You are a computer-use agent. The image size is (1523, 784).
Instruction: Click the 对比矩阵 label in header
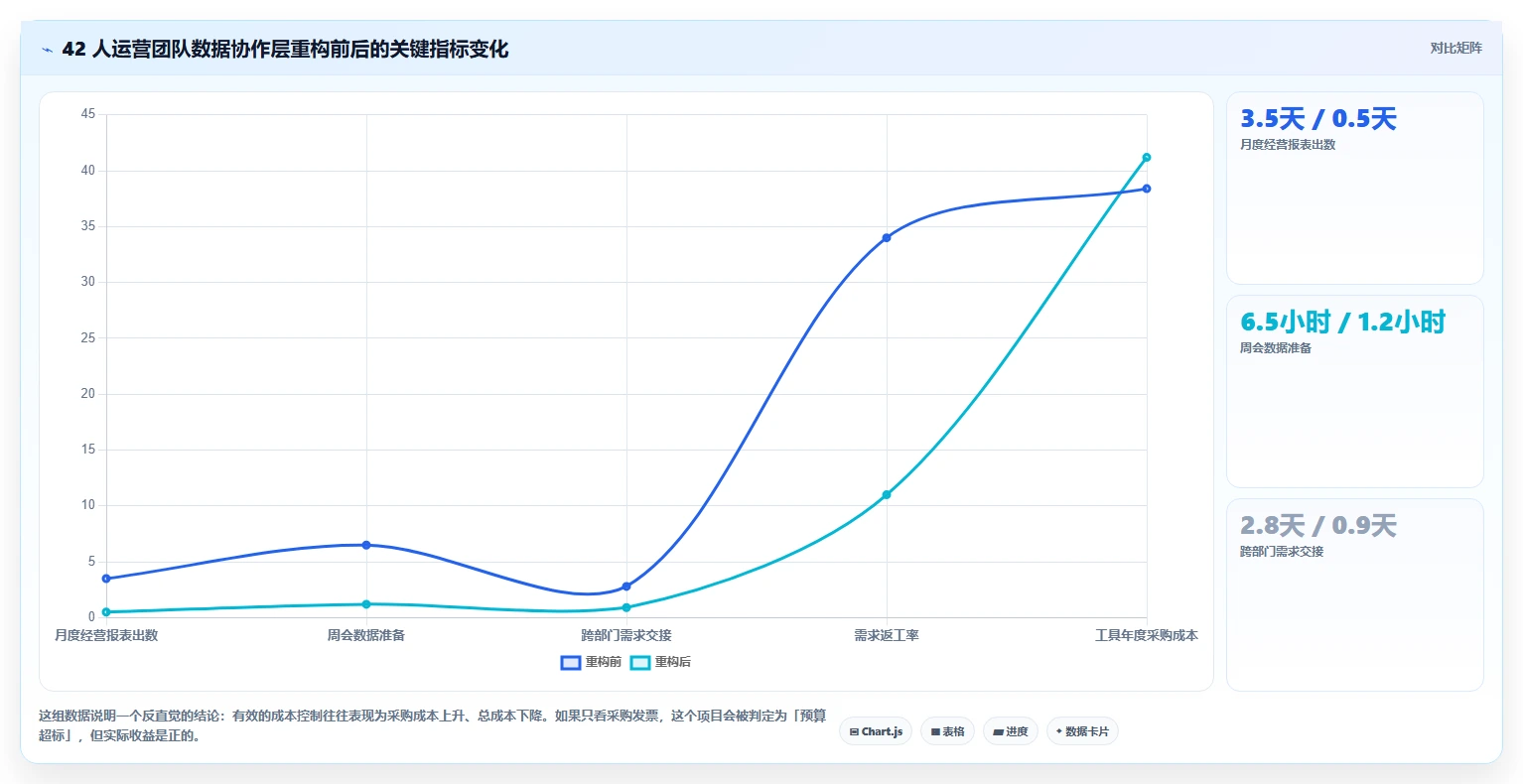click(1455, 48)
